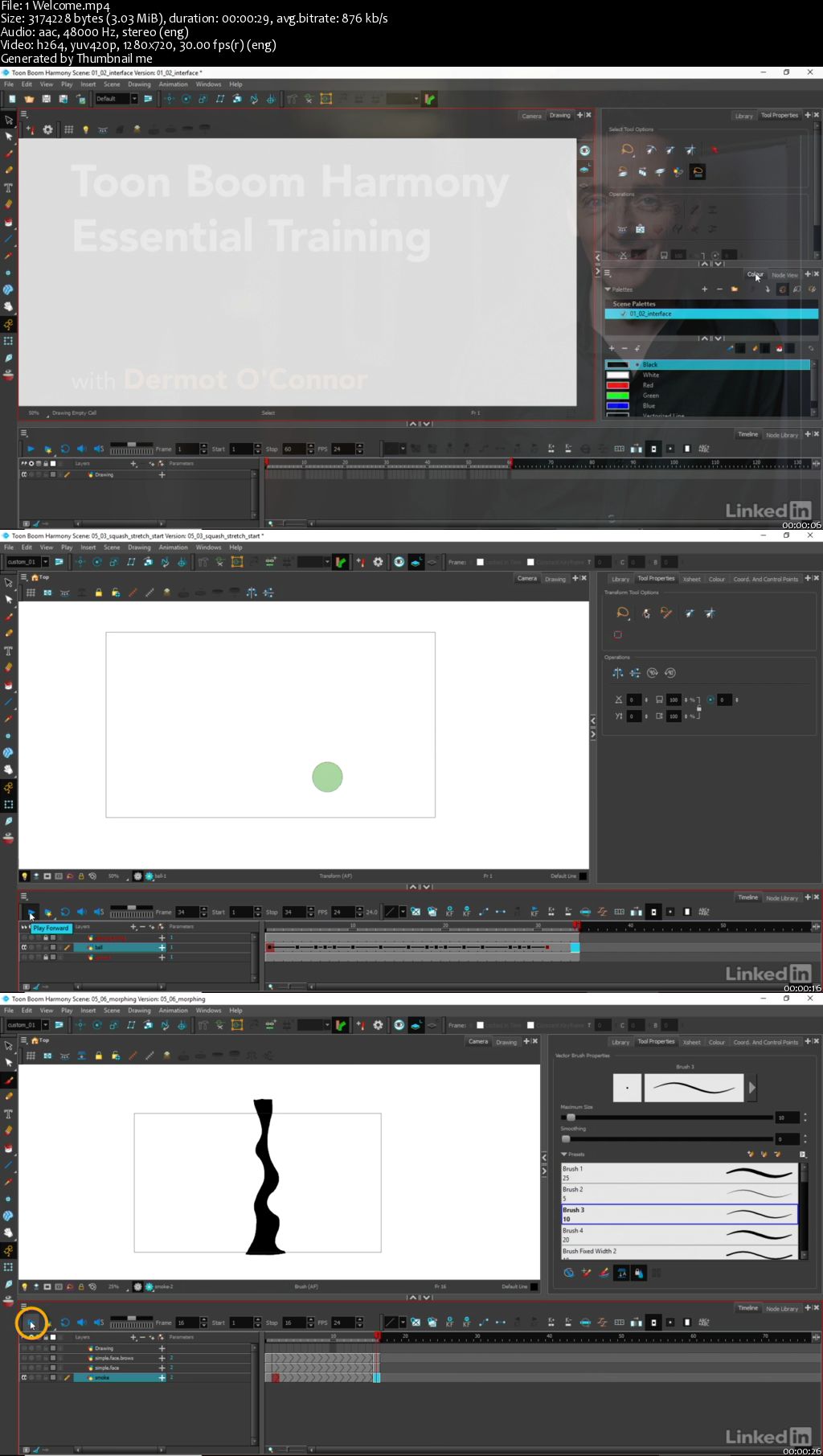Image resolution: width=823 pixels, height=1456 pixels.
Task: Click Loop button in 01_02_interface playback bar
Action: click(65, 449)
